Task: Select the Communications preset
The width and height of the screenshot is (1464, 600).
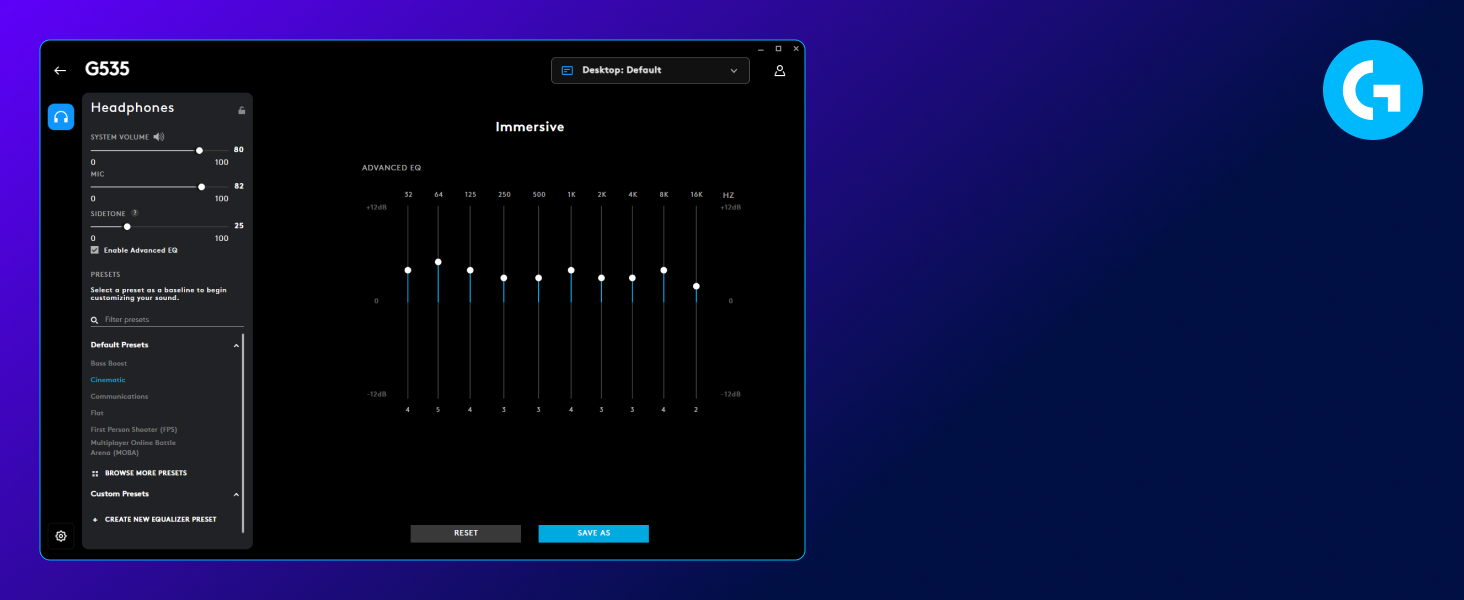Action: (x=119, y=397)
